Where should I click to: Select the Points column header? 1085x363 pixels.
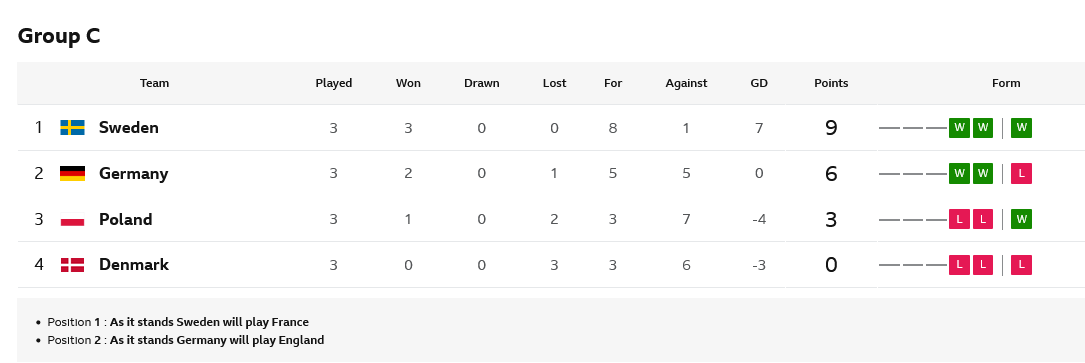831,83
